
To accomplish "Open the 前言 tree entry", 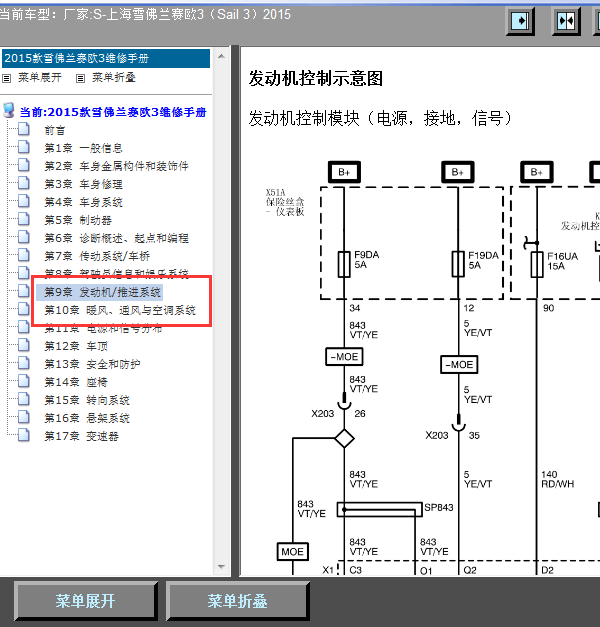I will pos(54,130).
